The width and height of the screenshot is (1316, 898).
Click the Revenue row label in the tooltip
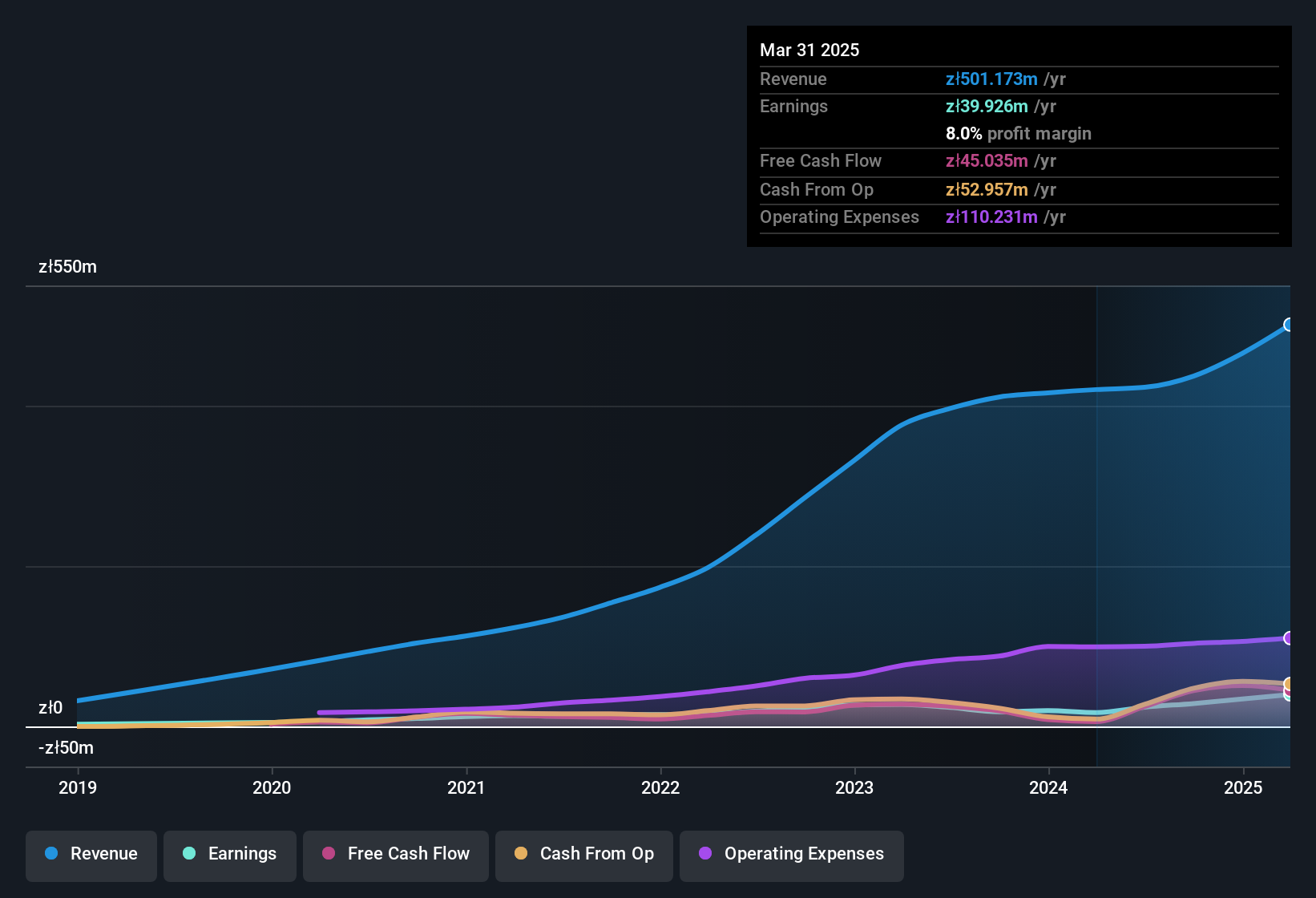point(793,79)
